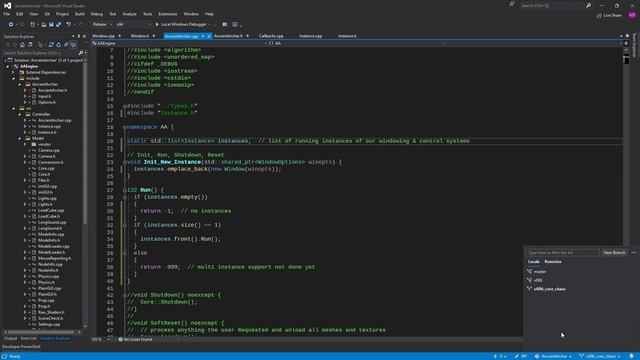Viewport: 640px width, 360px height.
Task: Expand the vendor folder
Action: (x=25, y=144)
